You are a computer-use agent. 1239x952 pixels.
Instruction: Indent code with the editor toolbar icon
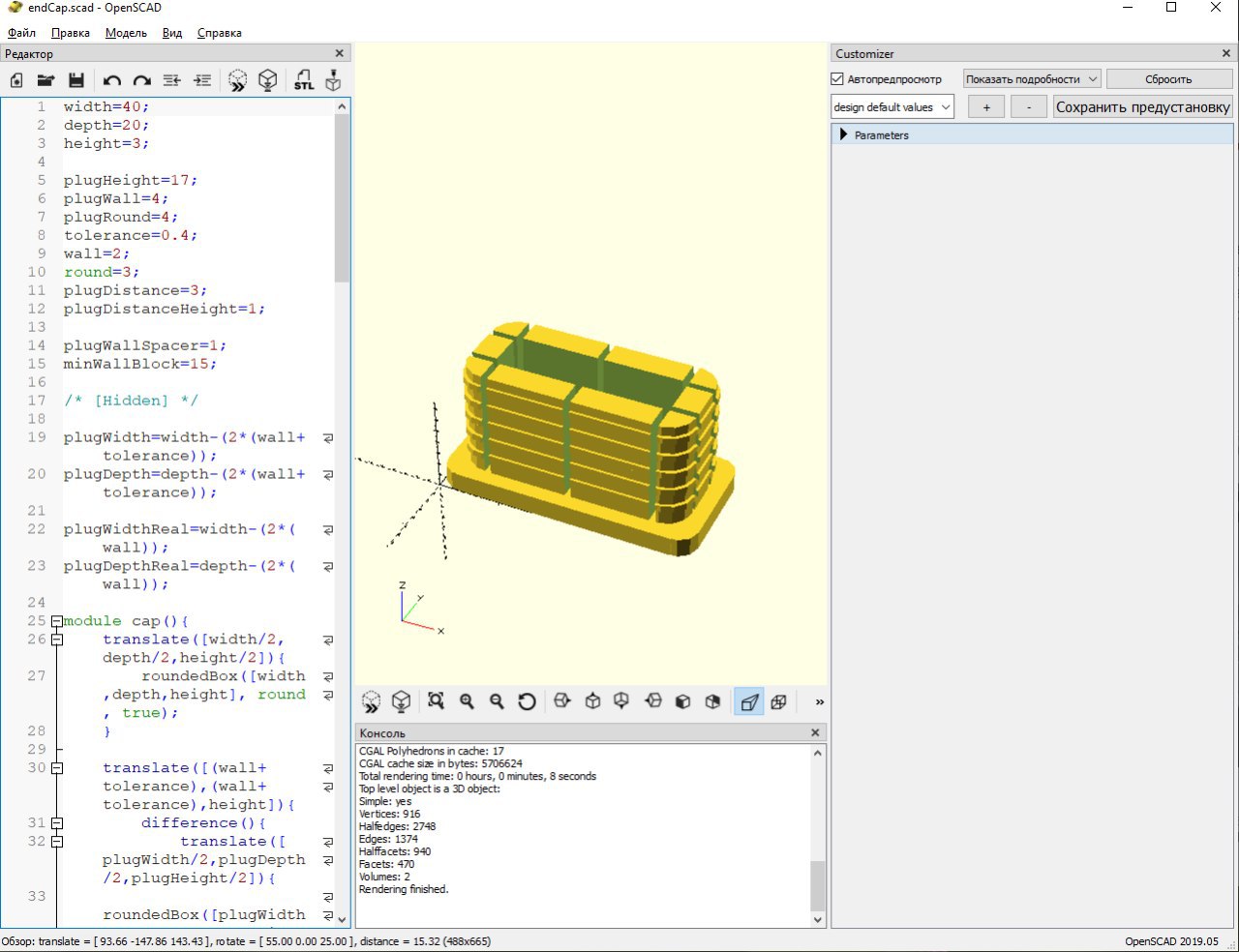pyautogui.click(x=202, y=81)
